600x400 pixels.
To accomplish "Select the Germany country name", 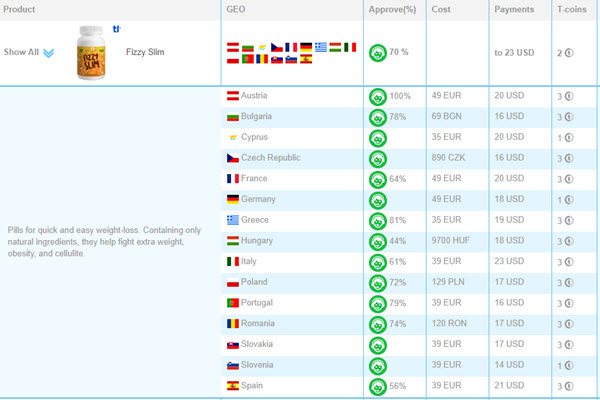I will (x=258, y=199).
